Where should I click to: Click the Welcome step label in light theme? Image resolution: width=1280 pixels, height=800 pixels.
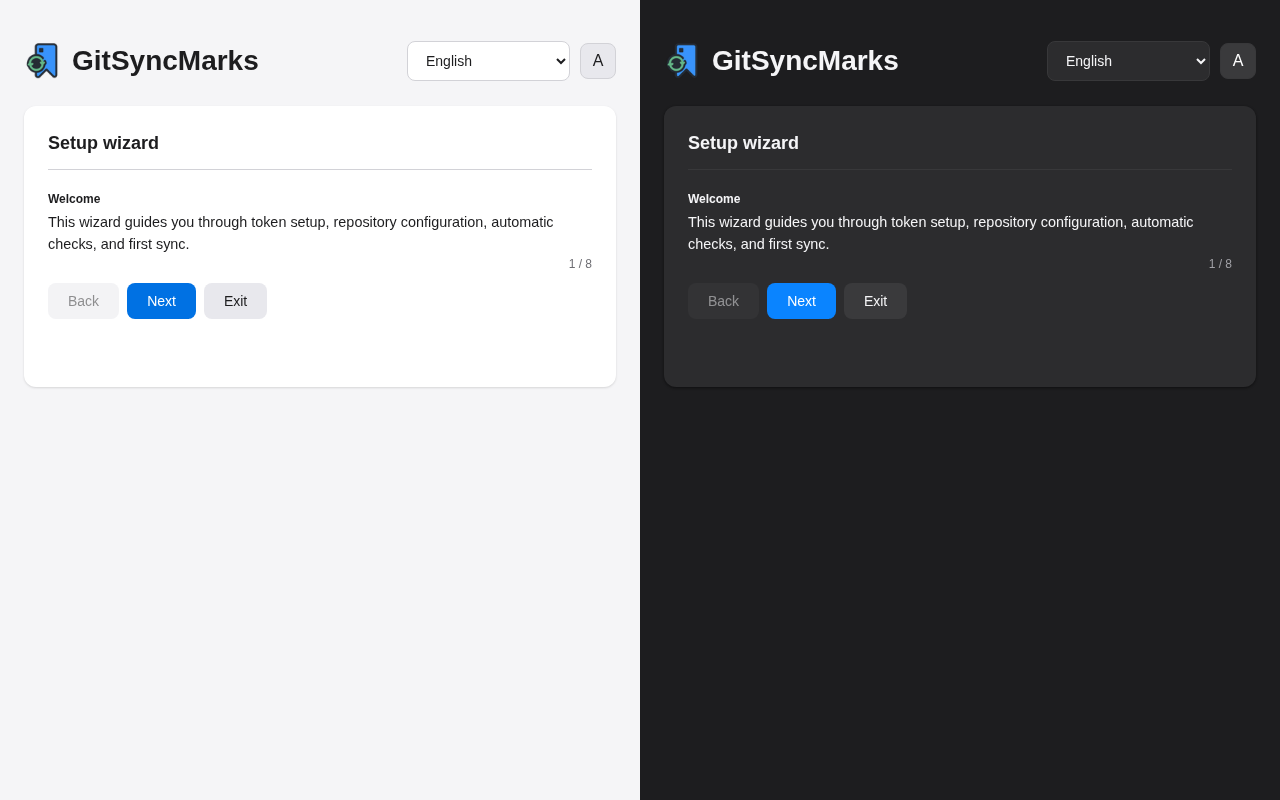click(x=74, y=199)
